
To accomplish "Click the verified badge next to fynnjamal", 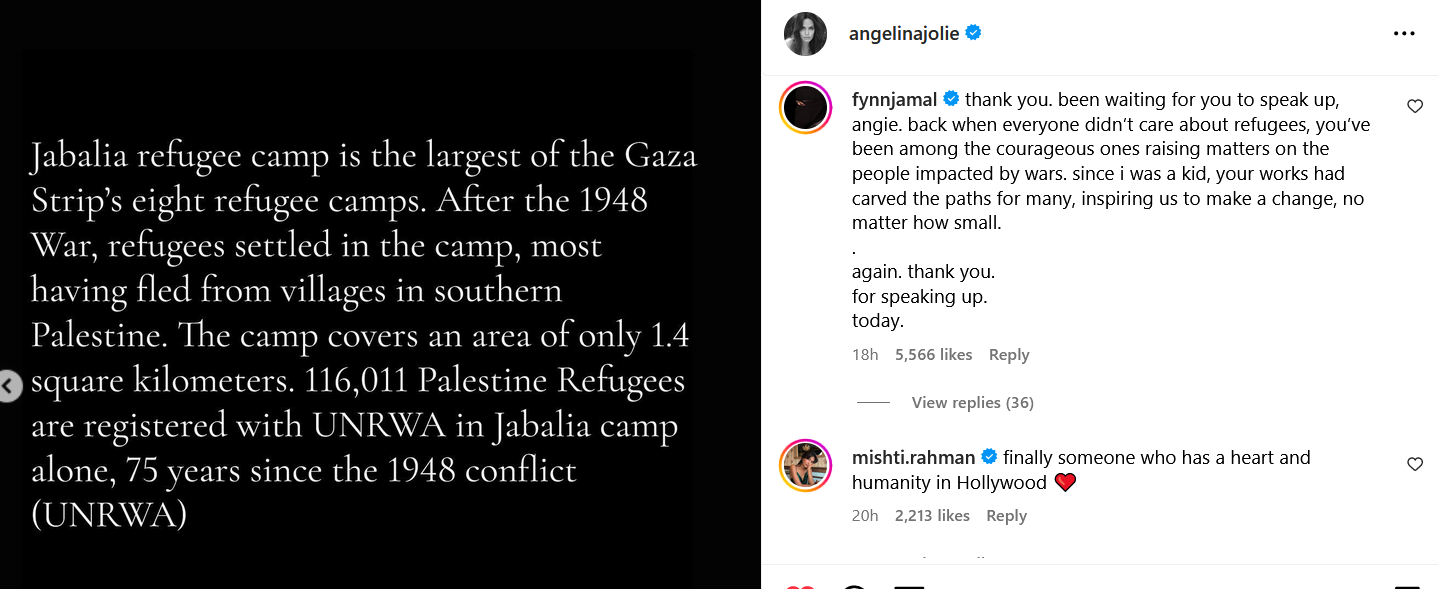I will point(951,99).
